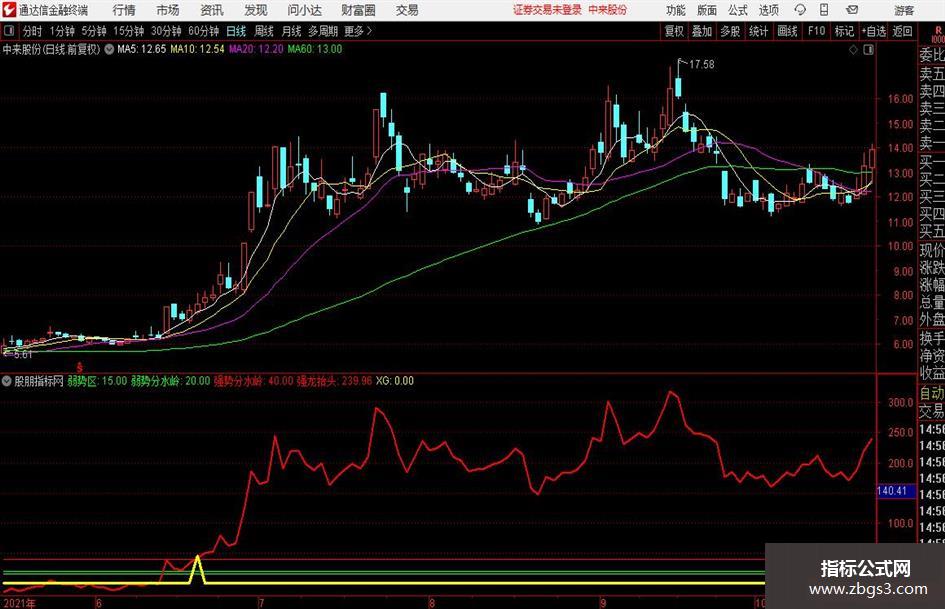Click the 强势分水岭: 40.00 indicator label
This screenshot has width=945, height=609.
[254, 381]
